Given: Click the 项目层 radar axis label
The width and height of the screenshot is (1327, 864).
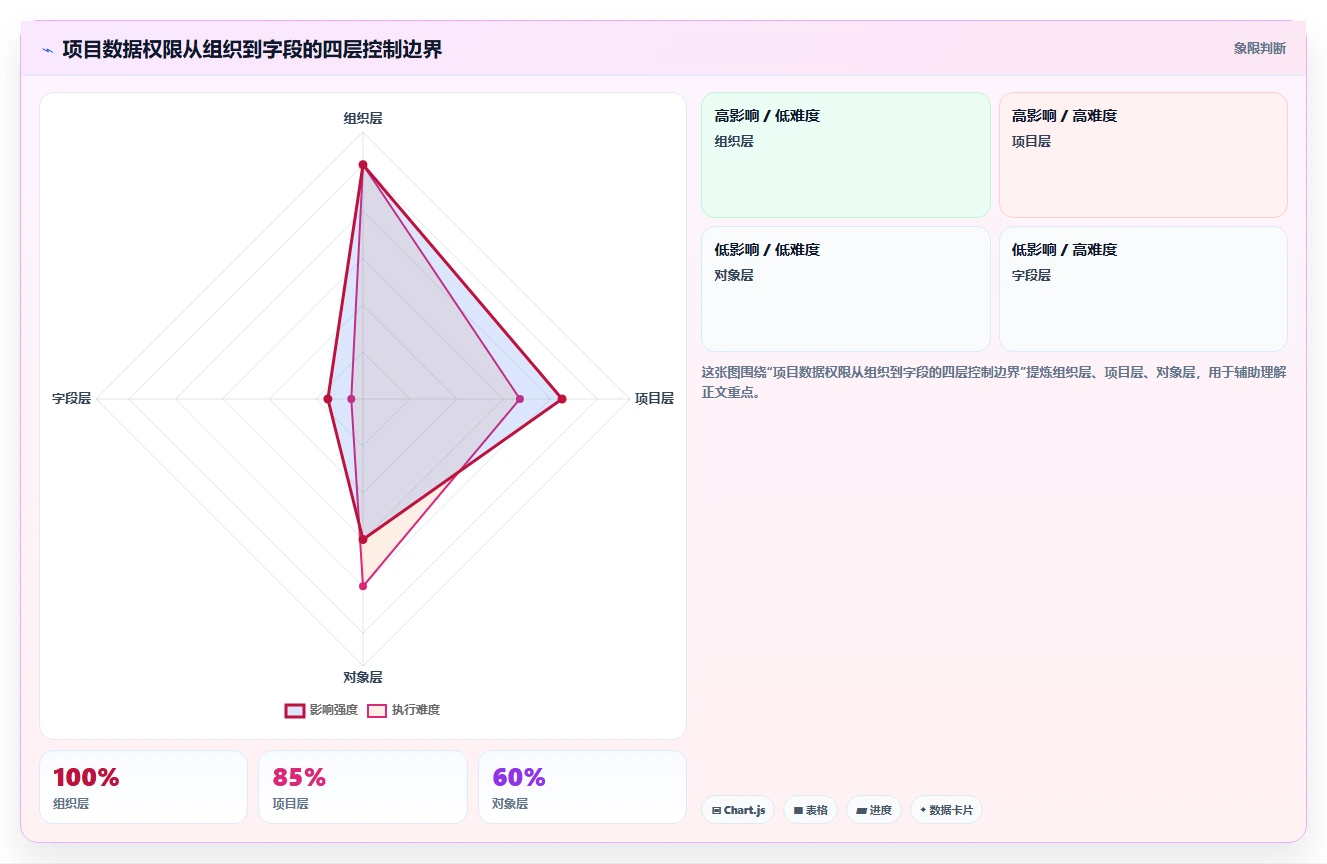Looking at the screenshot, I should [654, 398].
